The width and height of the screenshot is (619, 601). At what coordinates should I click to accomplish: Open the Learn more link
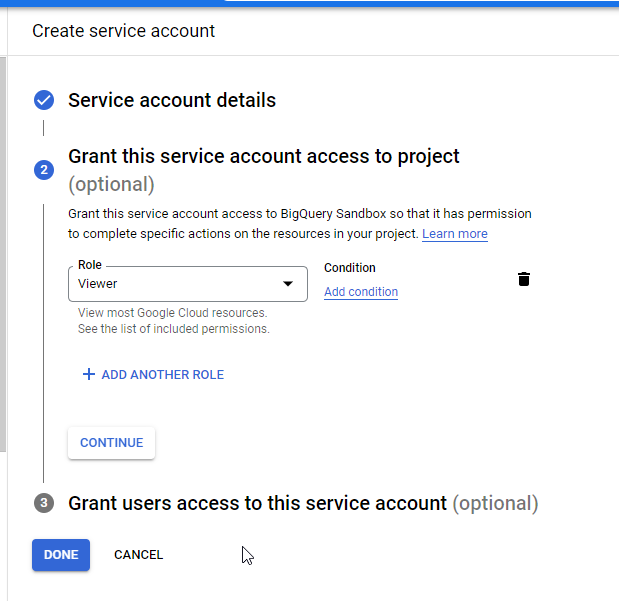click(454, 234)
